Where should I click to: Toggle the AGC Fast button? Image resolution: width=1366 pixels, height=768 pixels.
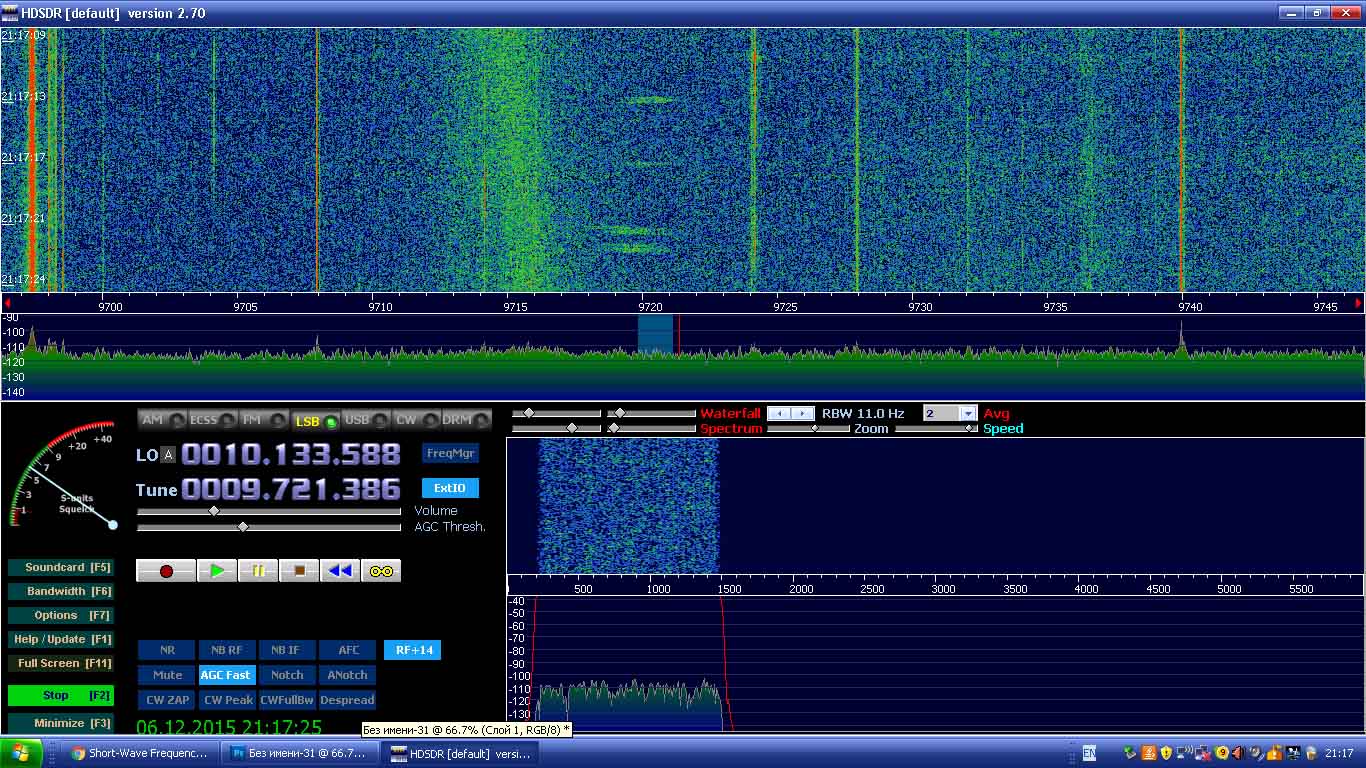tap(227, 675)
